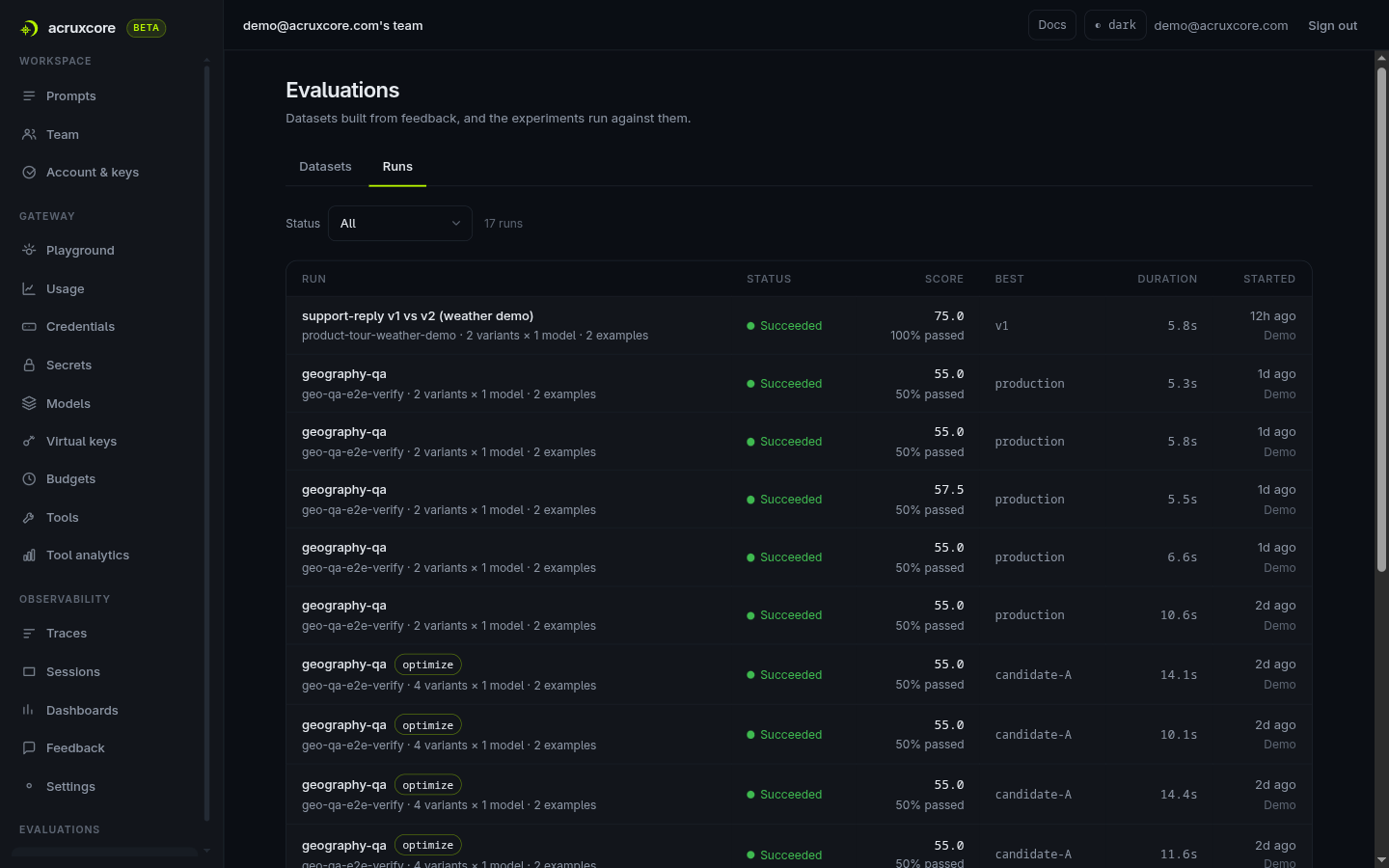
Task: Click the BETA badge
Action: tap(147, 28)
